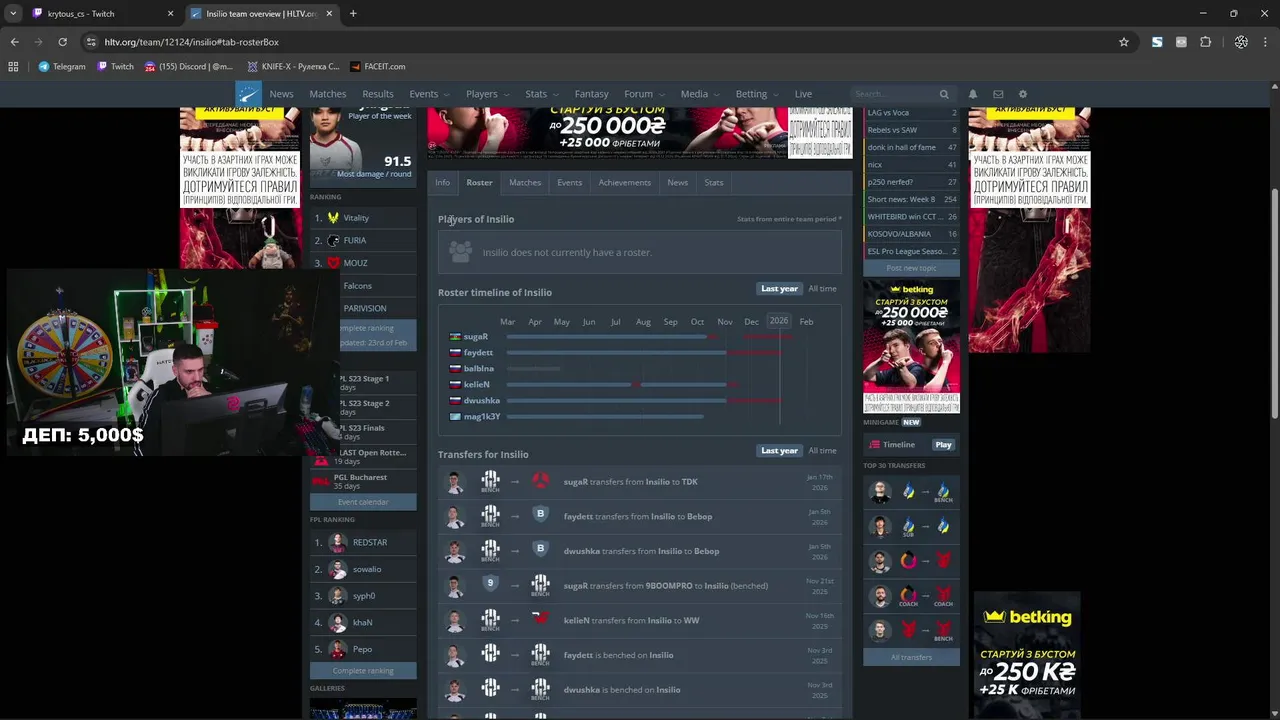This screenshot has width=1280, height=720.
Task: Switch transfers list to Last year
Action: point(779,451)
